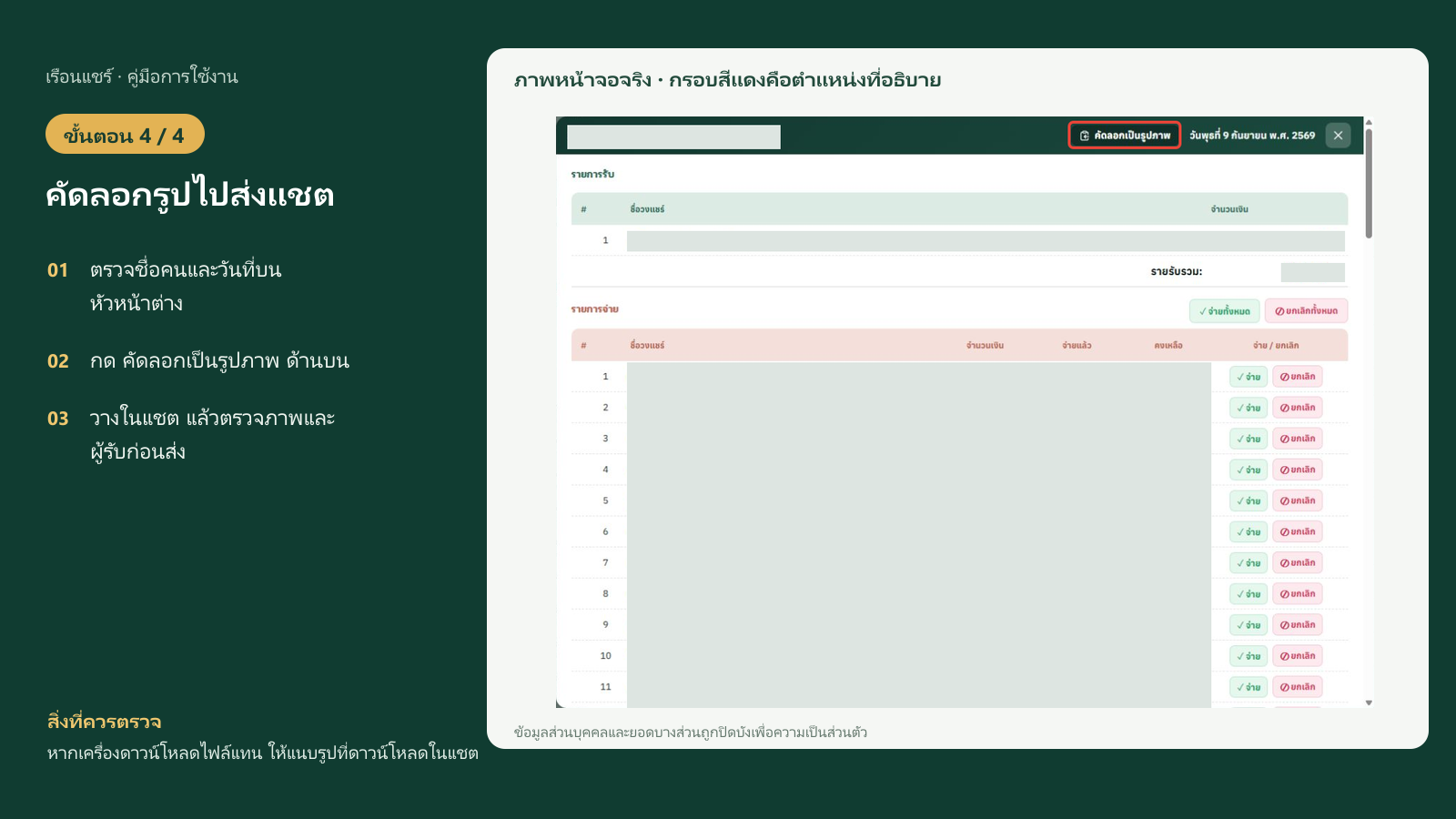The height and width of the screenshot is (819, 1456).
Task: Cancel payment row 11 with ยกเลิก
Action: [1298, 686]
